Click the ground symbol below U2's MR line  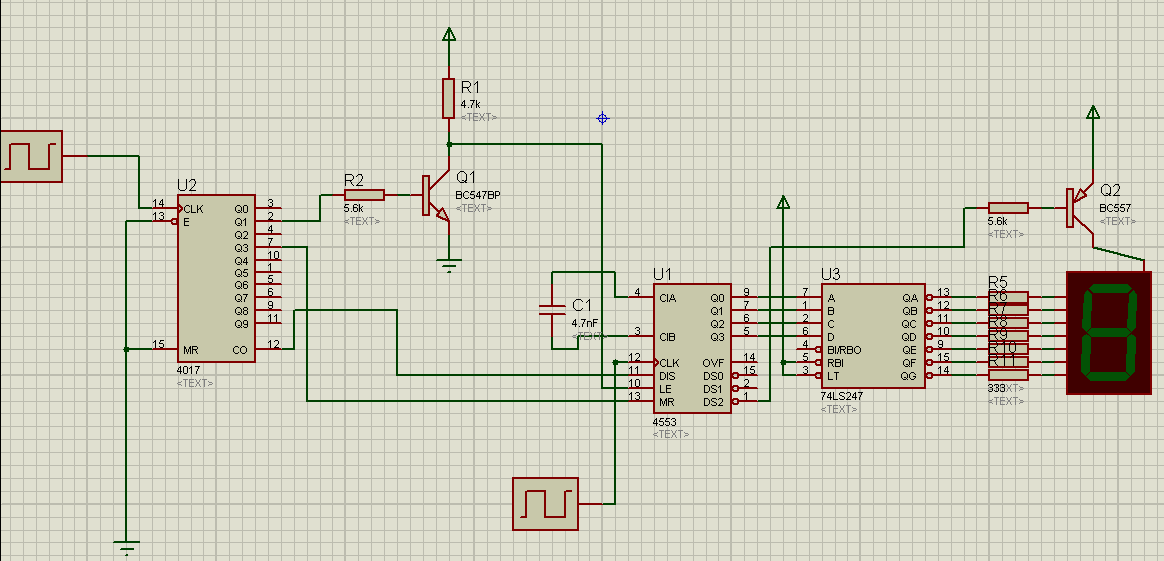126,548
